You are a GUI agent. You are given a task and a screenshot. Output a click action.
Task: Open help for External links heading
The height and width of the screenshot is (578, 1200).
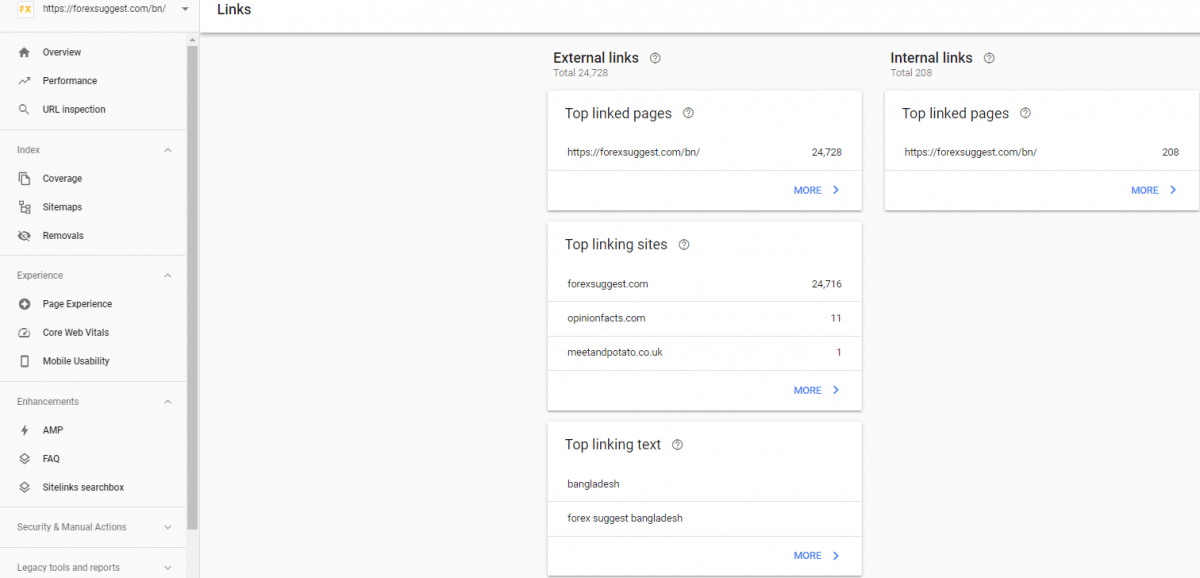tap(655, 58)
